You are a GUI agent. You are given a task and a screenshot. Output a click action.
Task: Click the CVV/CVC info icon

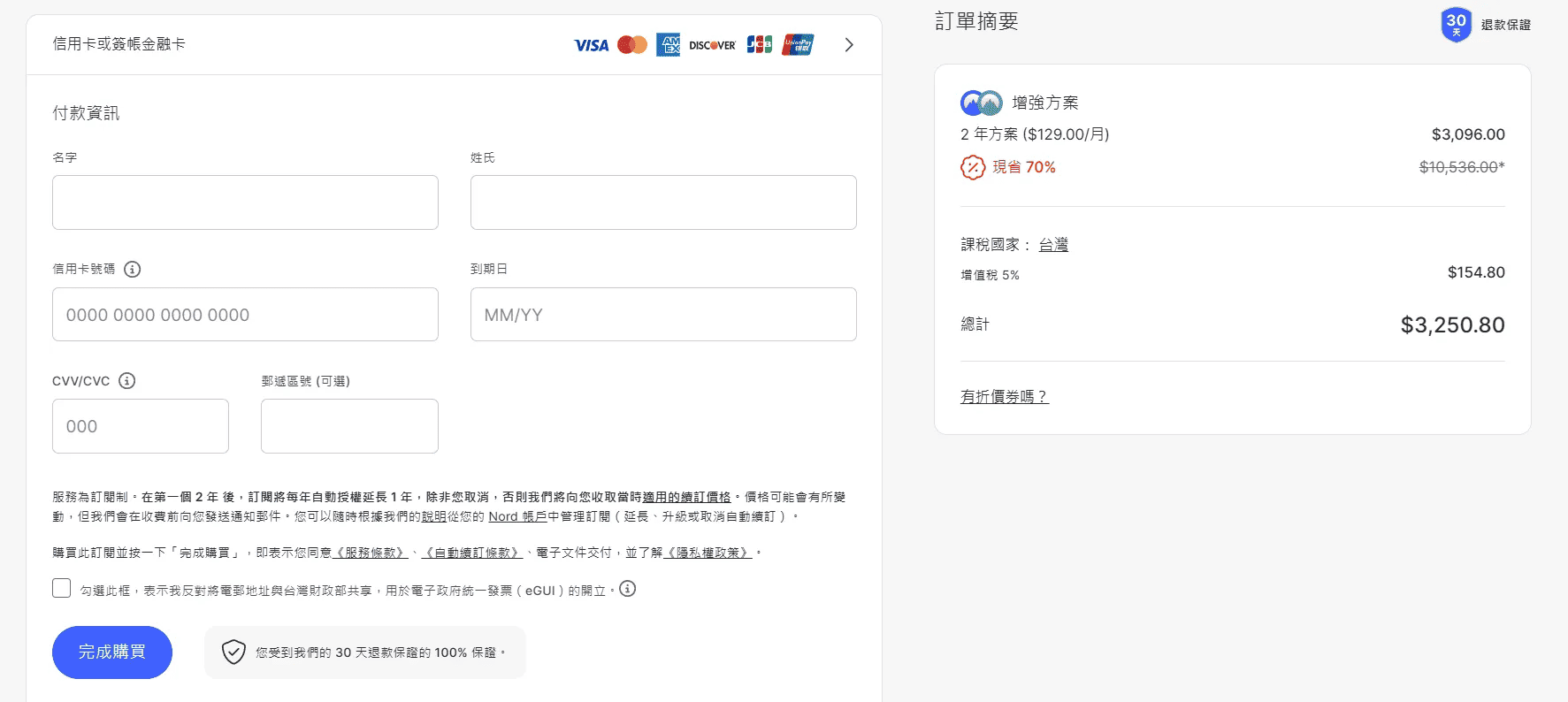[127, 381]
